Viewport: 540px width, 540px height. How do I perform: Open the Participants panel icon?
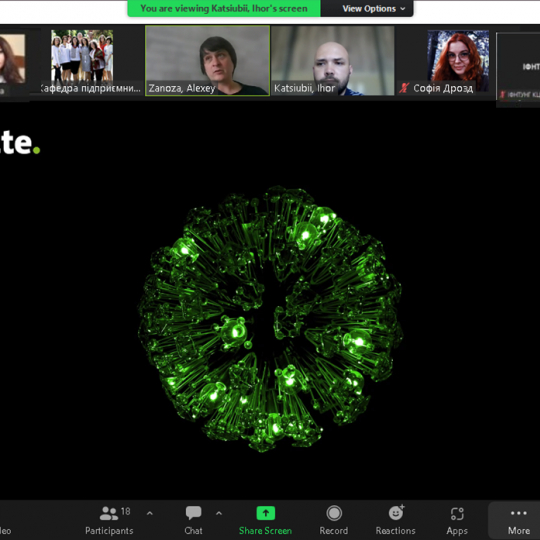pyautogui.click(x=109, y=513)
